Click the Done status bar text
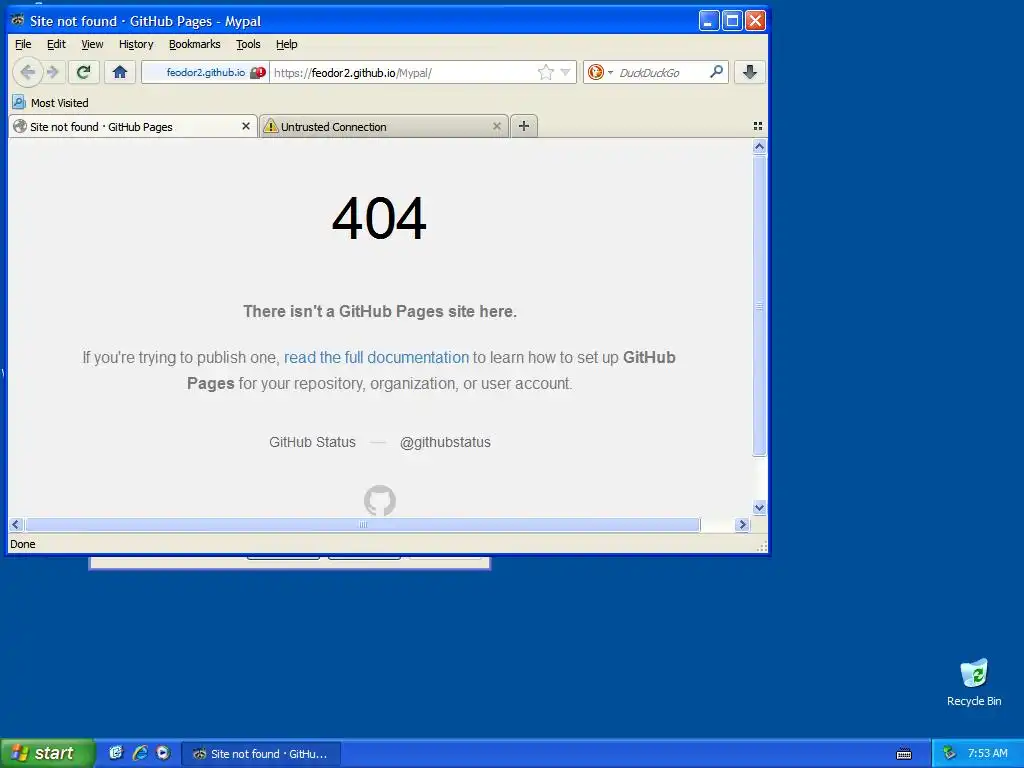Viewport: 1024px width, 768px height. 23,544
